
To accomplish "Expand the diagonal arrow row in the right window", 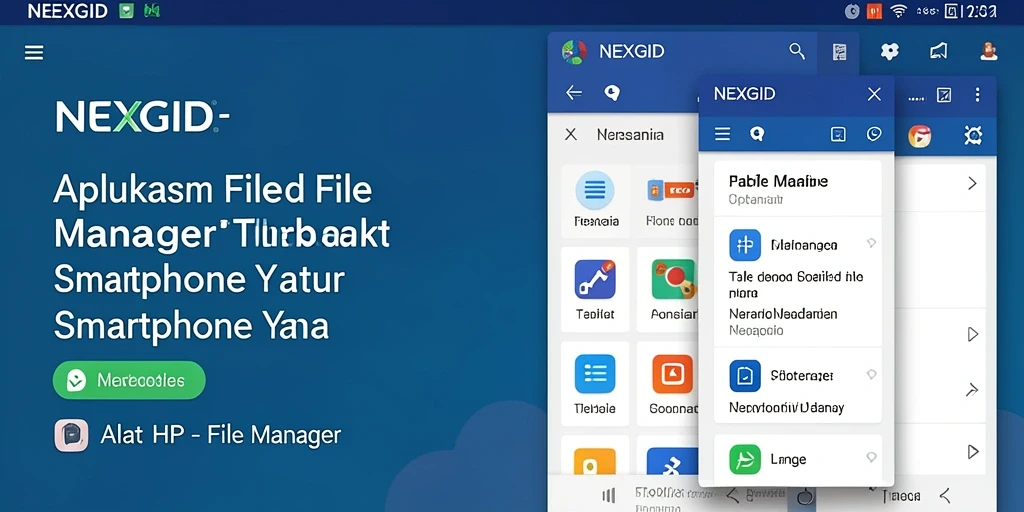I will (972, 391).
